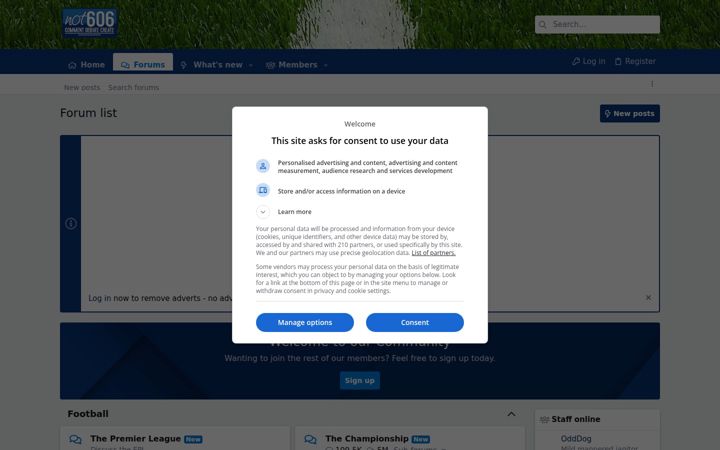Click the Log in link
Viewport: 720px width, 450px height.
tap(589, 61)
